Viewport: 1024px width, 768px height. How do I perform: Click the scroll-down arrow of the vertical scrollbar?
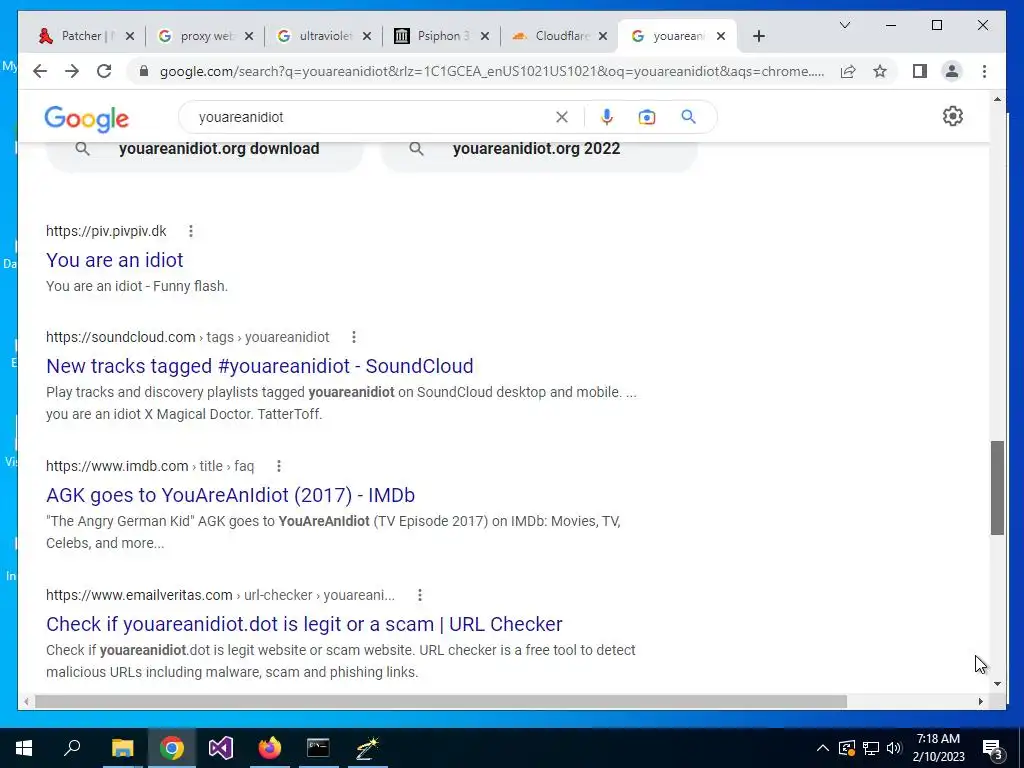997,684
